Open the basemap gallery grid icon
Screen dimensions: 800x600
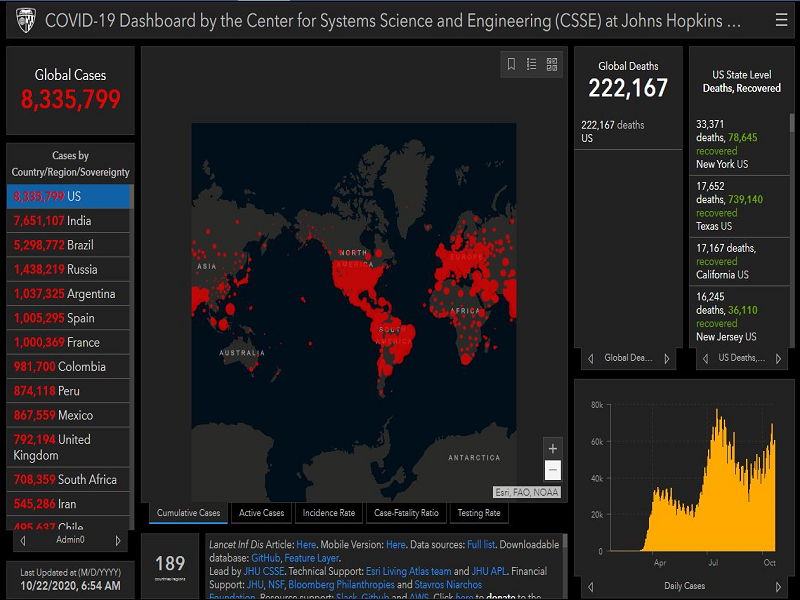click(552, 64)
